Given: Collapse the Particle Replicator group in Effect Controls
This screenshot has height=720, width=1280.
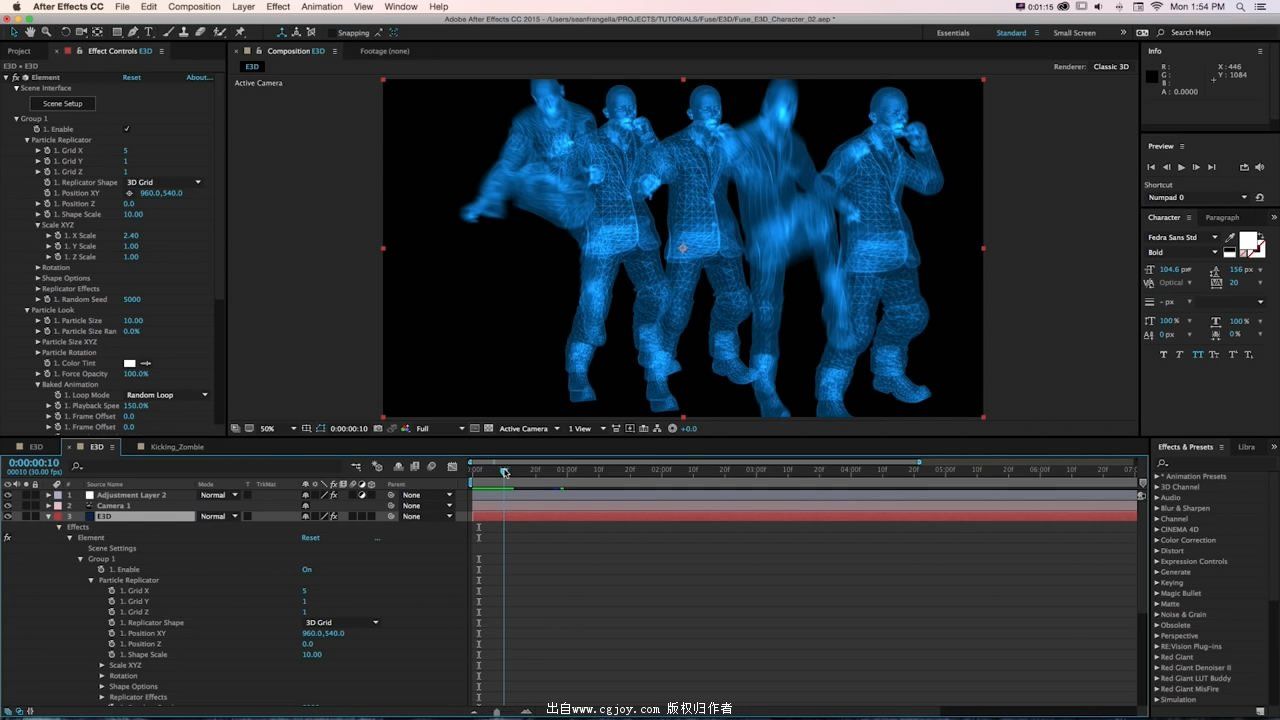Looking at the screenshot, I should [x=27, y=140].
